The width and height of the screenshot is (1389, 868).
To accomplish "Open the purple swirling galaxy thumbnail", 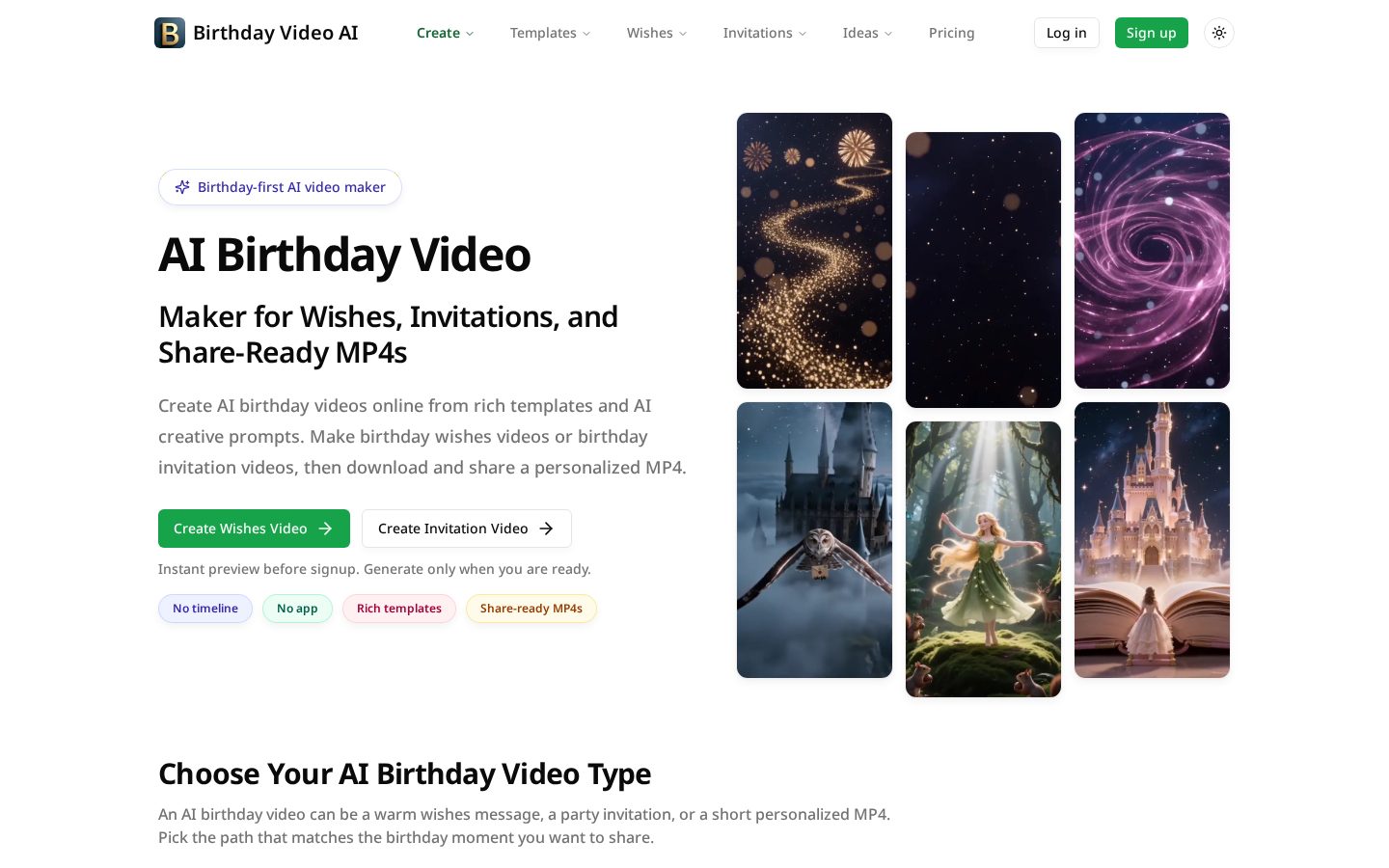I will (x=1152, y=251).
